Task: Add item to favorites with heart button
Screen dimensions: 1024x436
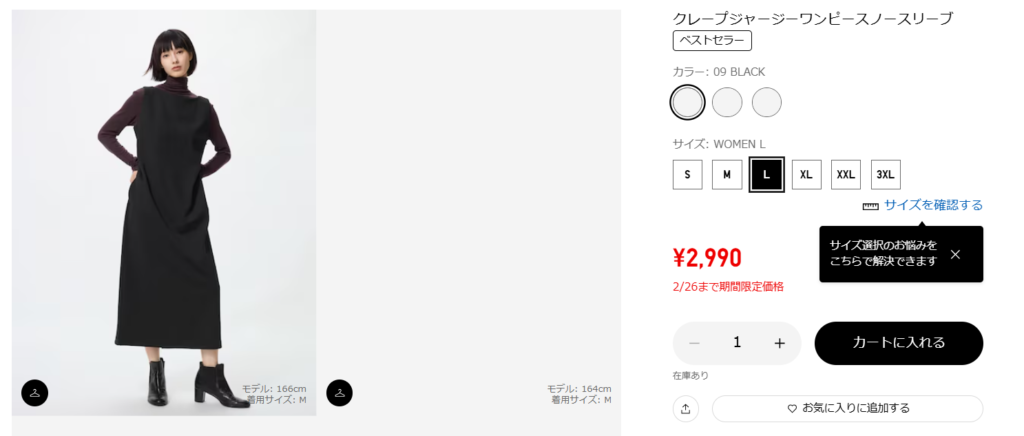Action: pos(847,408)
